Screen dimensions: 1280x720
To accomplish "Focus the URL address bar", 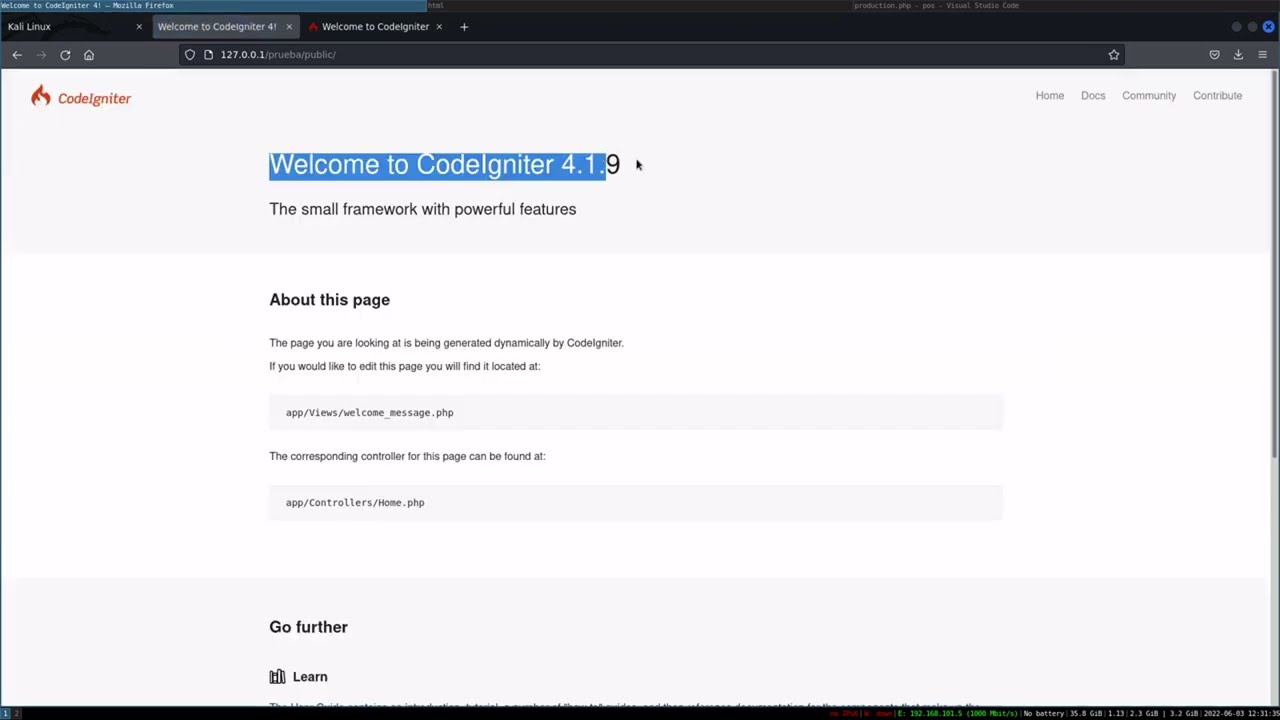I will 650,55.
